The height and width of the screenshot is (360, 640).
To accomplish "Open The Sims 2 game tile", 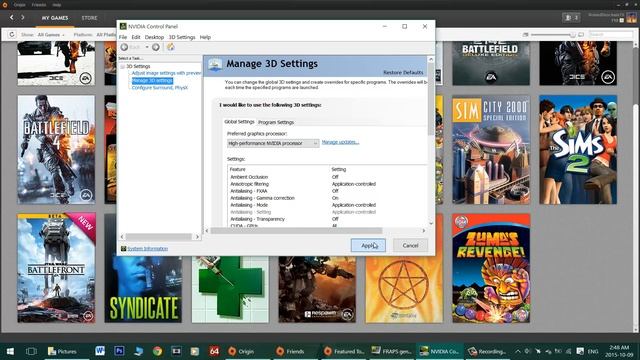I will [578, 149].
